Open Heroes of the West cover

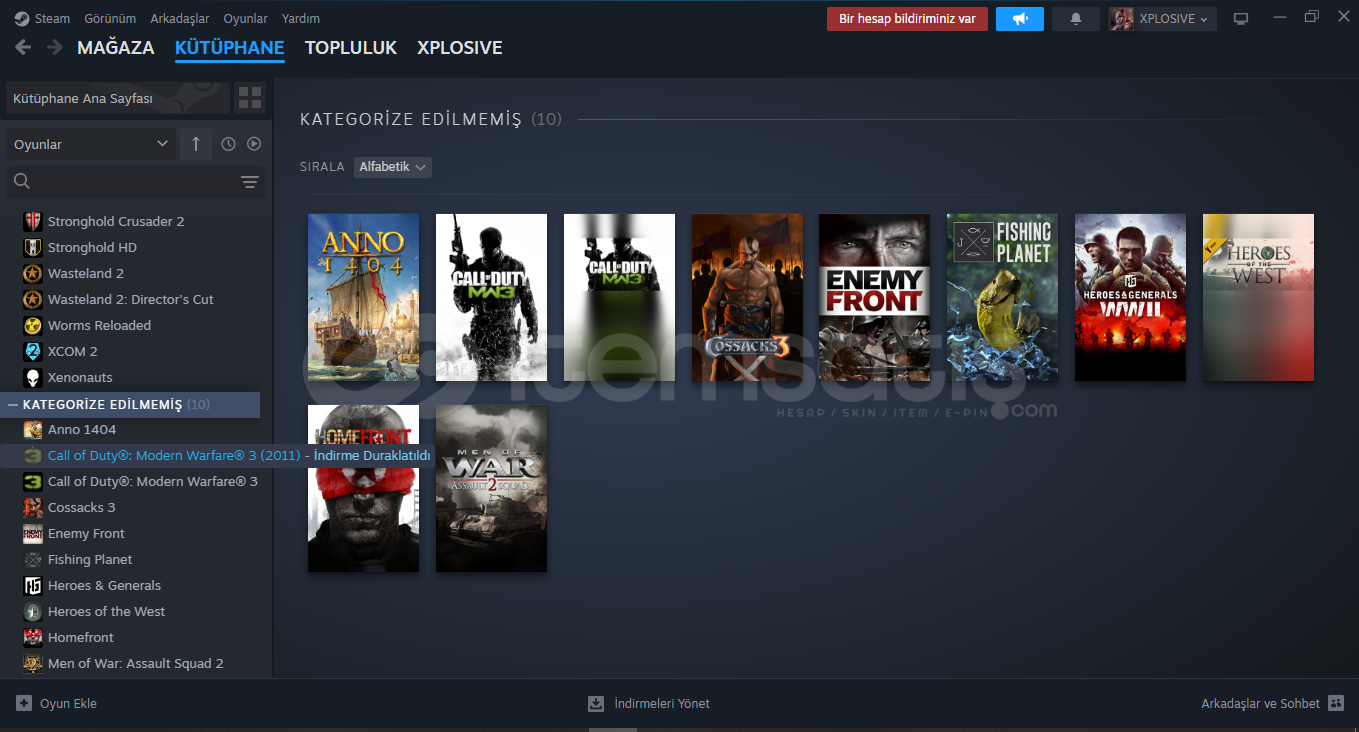pos(1258,297)
